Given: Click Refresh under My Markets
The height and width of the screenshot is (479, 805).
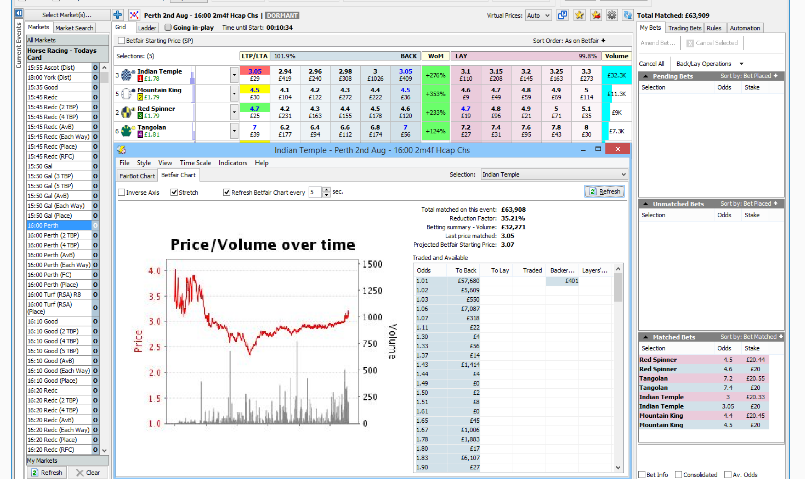Looking at the screenshot, I should (47, 472).
